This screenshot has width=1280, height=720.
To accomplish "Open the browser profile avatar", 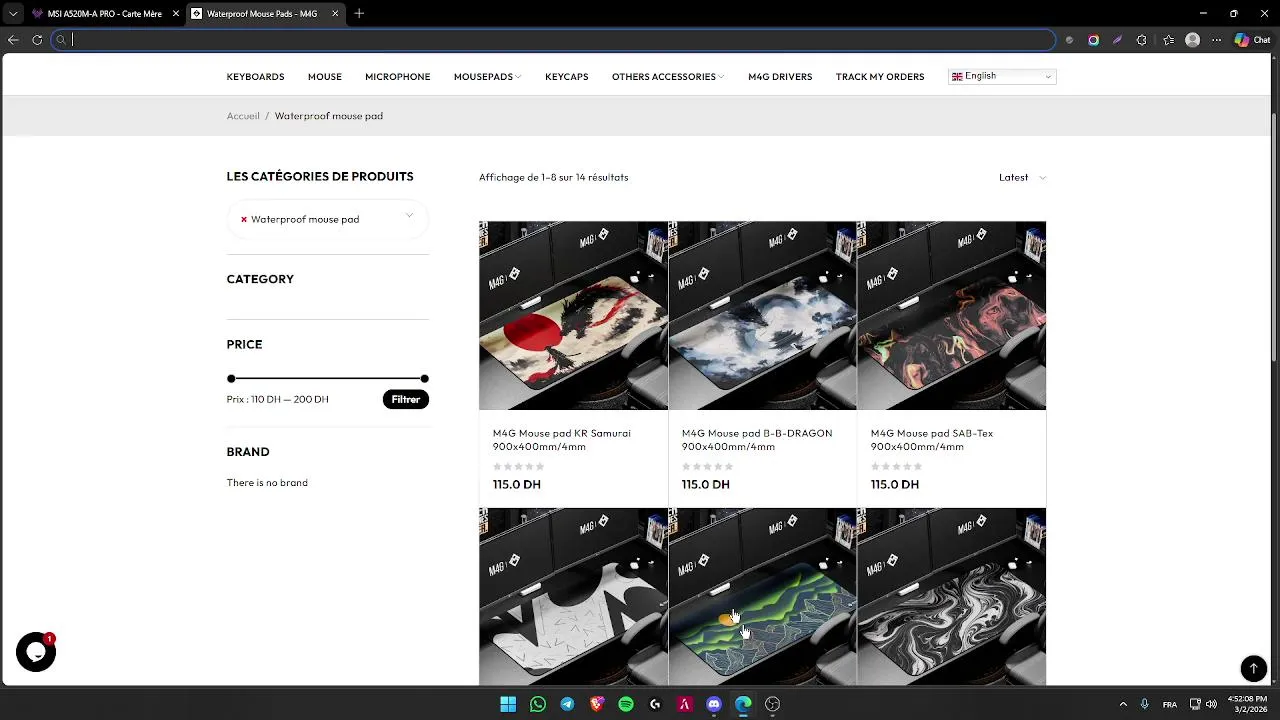I will tap(1192, 40).
